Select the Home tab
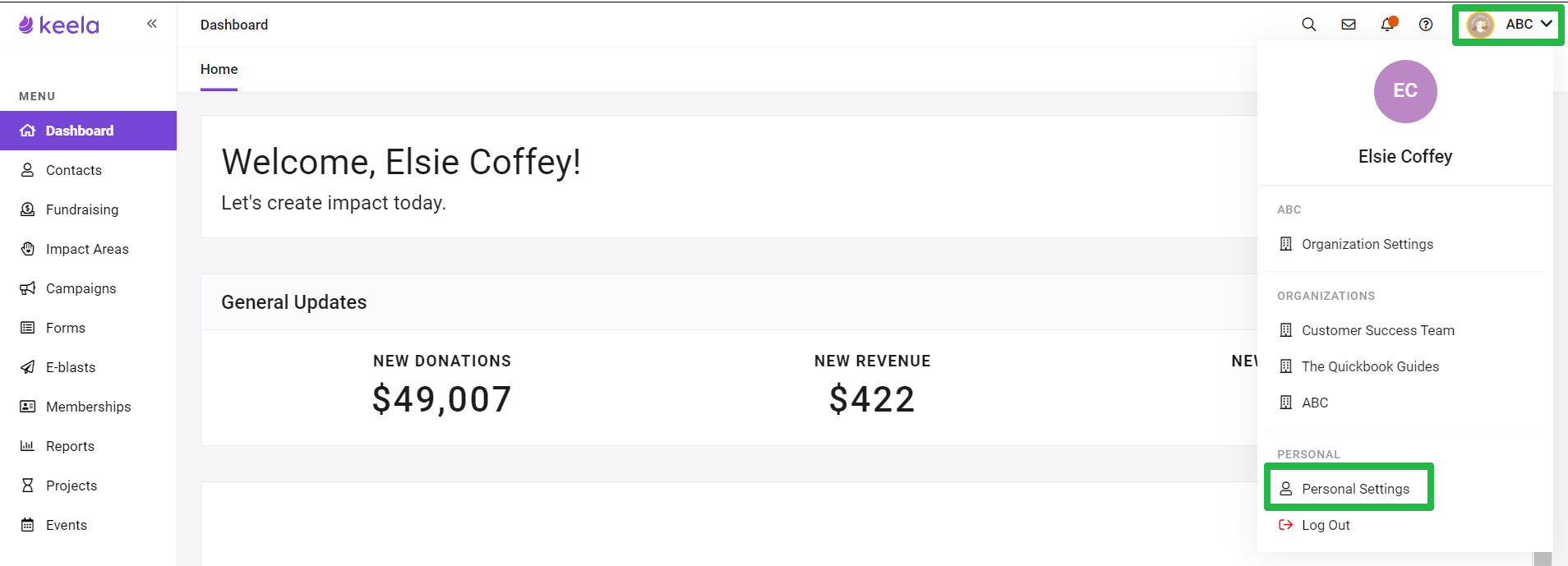Screen dimensions: 1568x566 point(219,70)
